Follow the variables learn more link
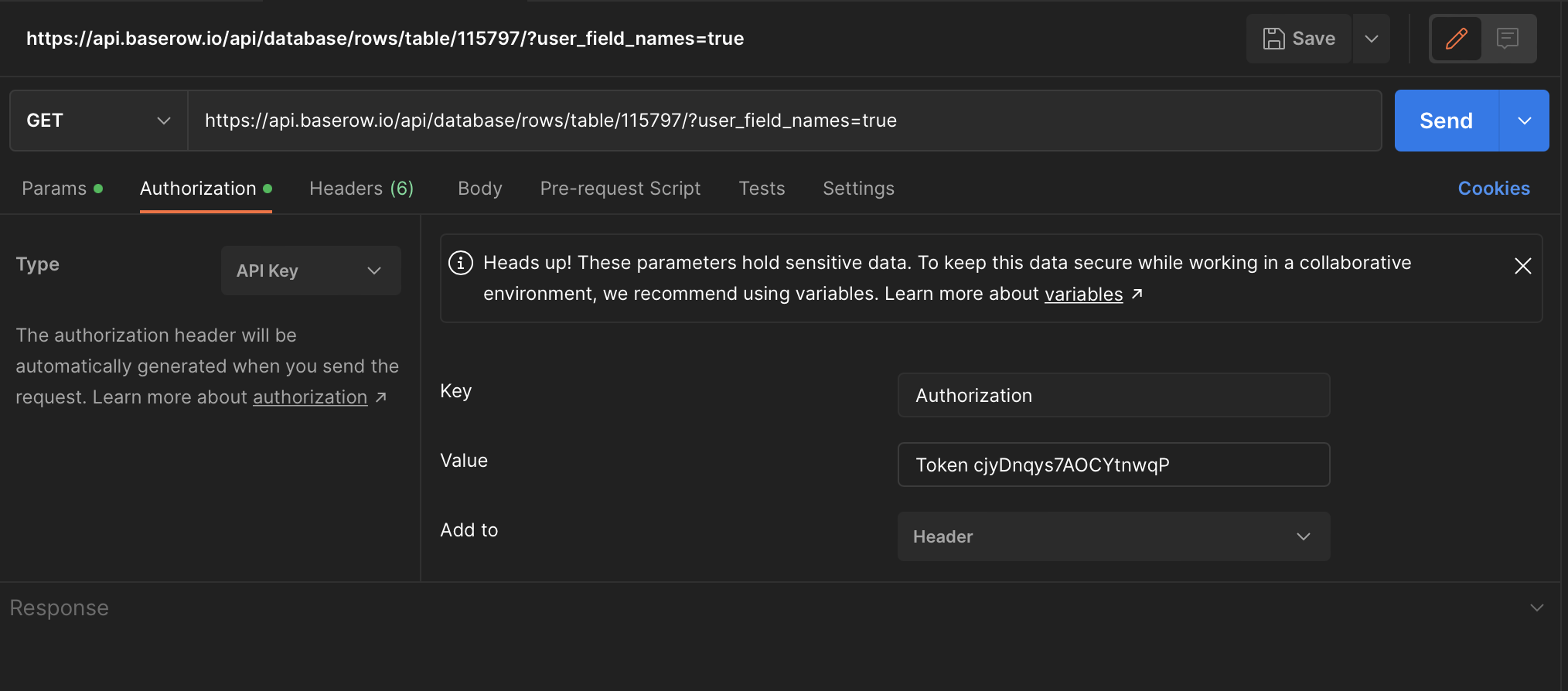Screen dimensions: 1568x691 [1083, 294]
